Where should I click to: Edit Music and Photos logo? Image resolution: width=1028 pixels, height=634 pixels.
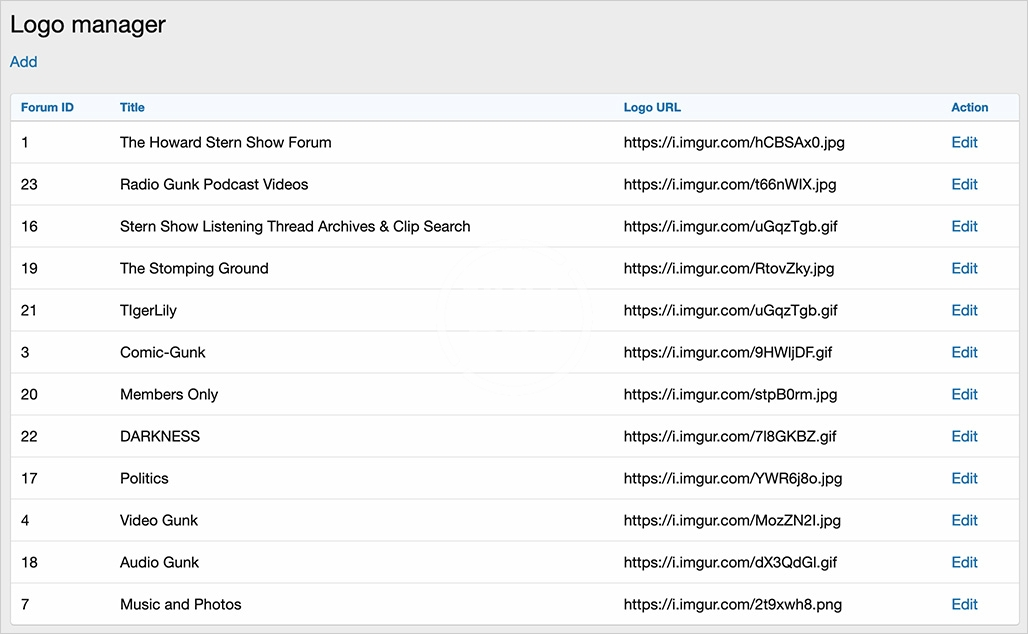pos(964,604)
